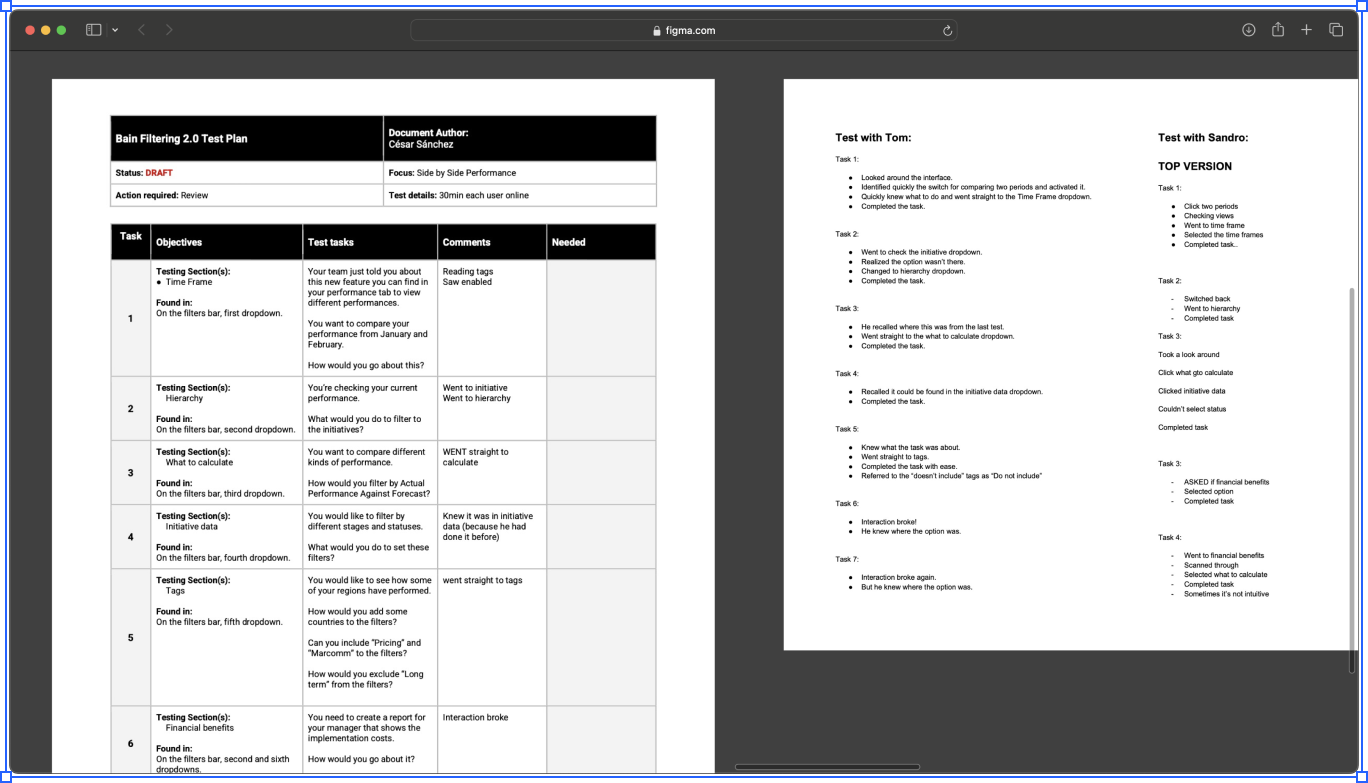
Task: Click "Looked around the interface." bullet
Action: pyautogui.click(x=907, y=177)
